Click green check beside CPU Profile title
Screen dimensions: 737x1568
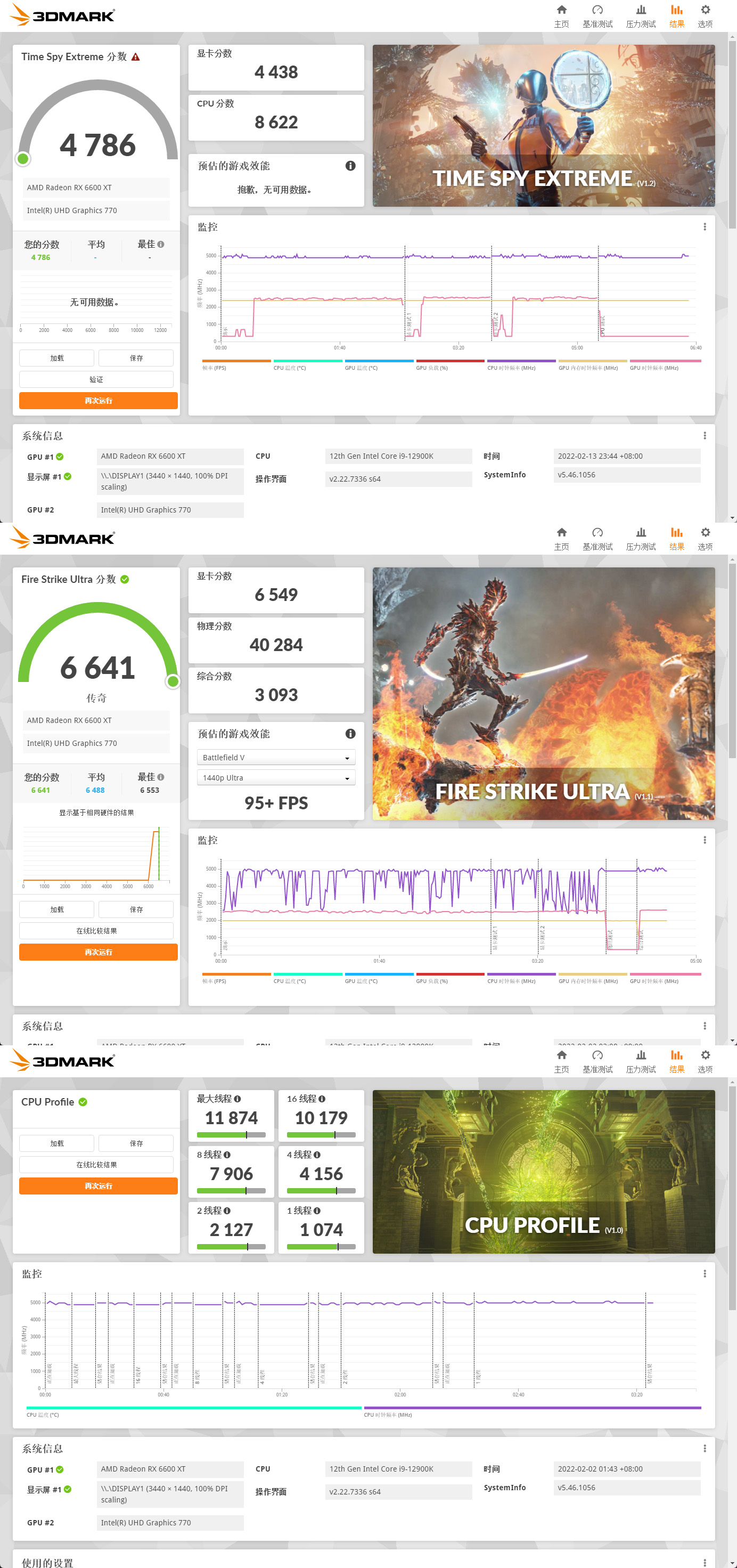83,1102
